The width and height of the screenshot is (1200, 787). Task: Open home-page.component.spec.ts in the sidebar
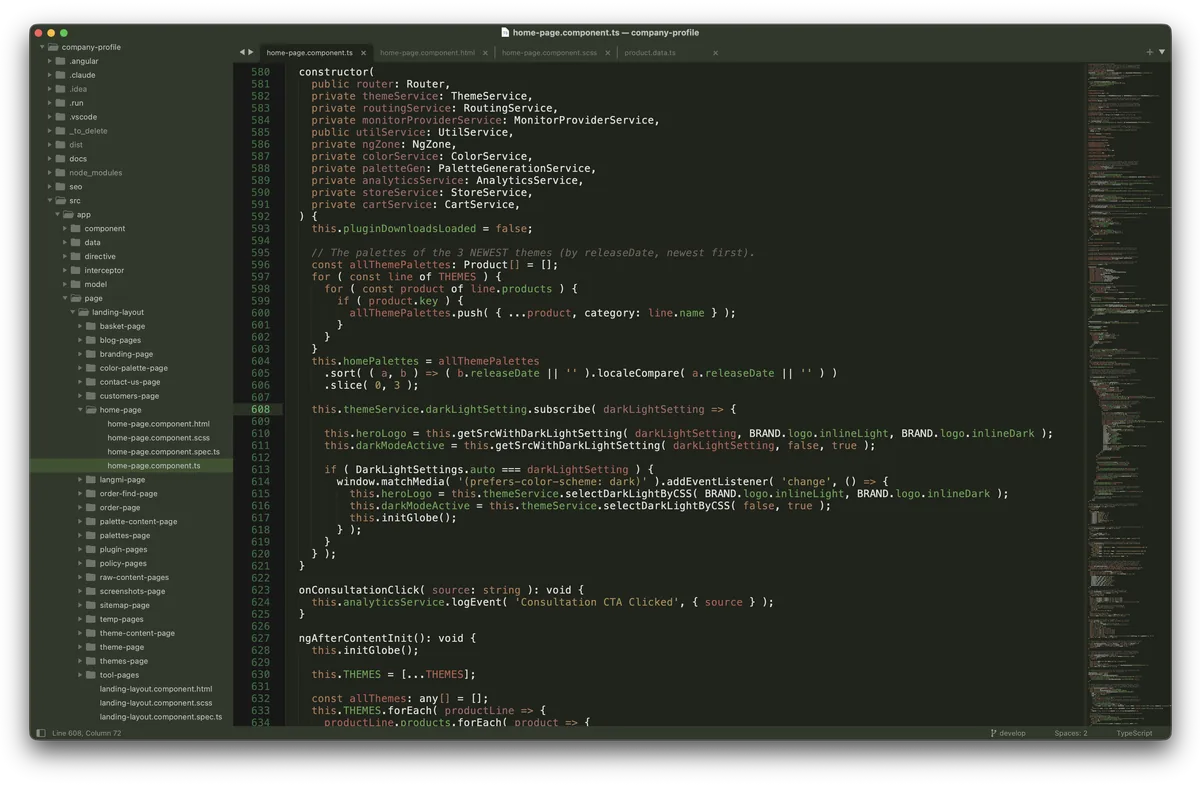pyautogui.click(x=163, y=452)
